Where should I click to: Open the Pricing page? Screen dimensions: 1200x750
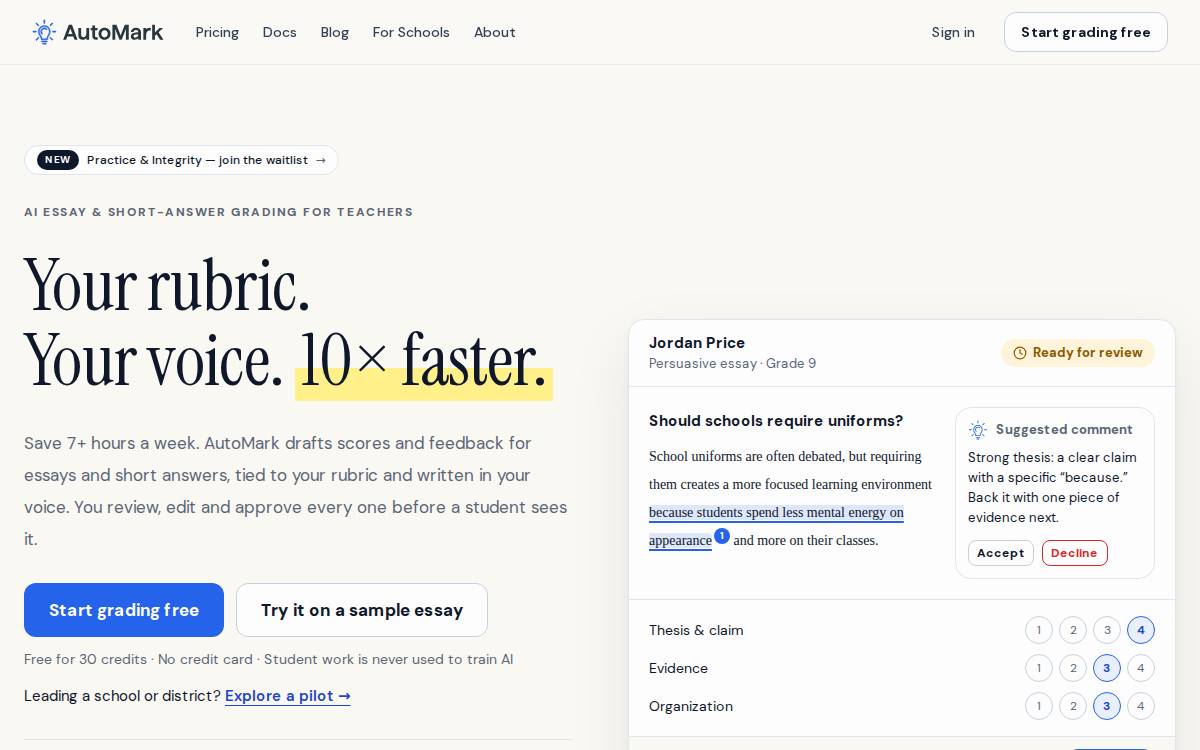click(x=217, y=32)
